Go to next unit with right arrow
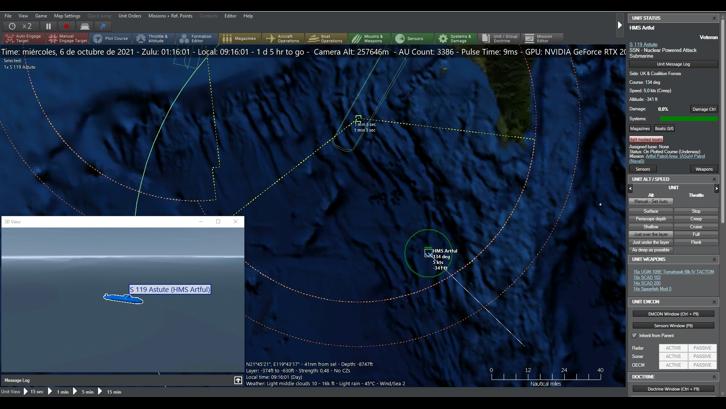The width and height of the screenshot is (726, 409). pyautogui.click(x=716, y=189)
